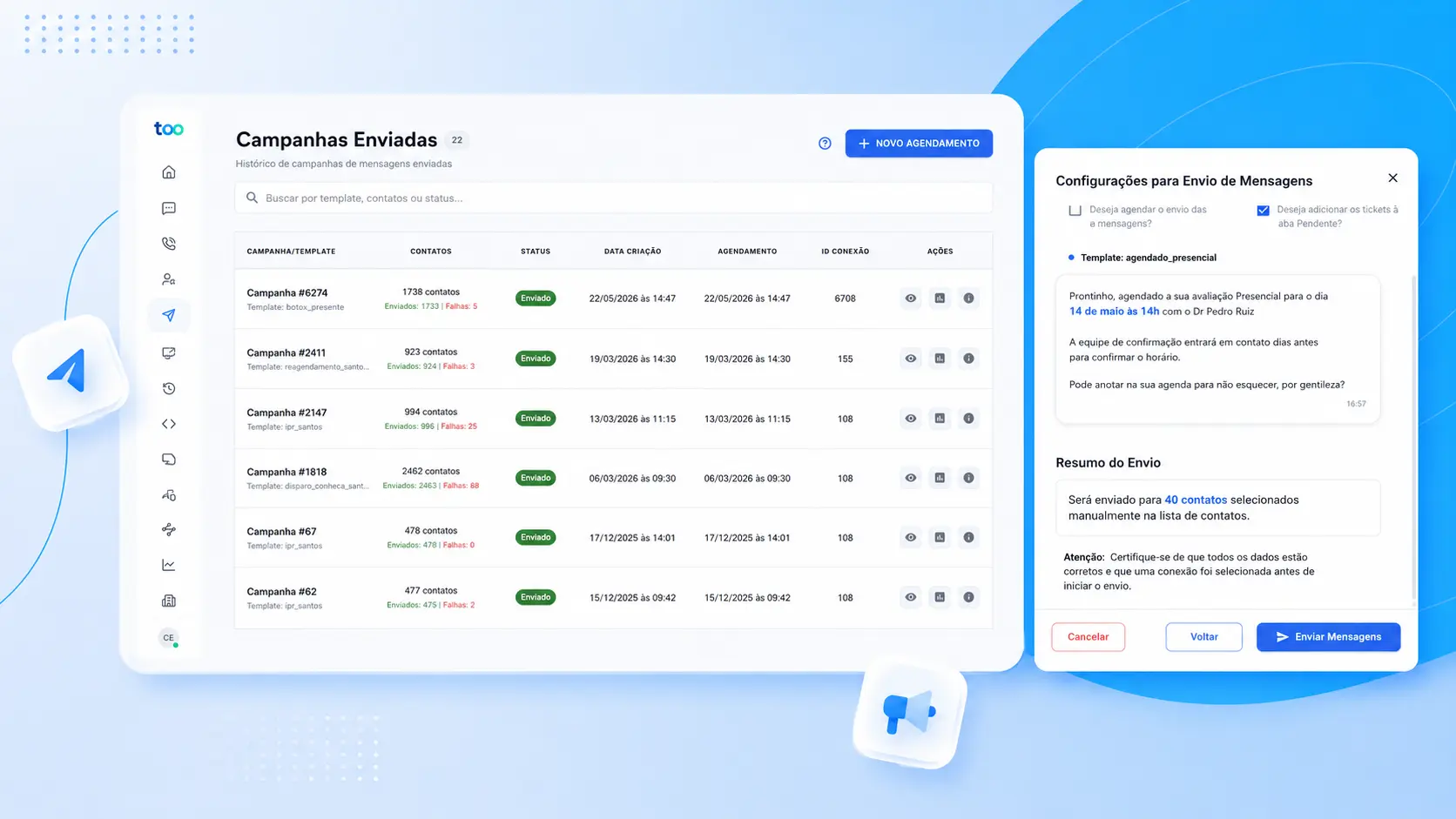Open the chat messages sidebar icon

(169, 208)
